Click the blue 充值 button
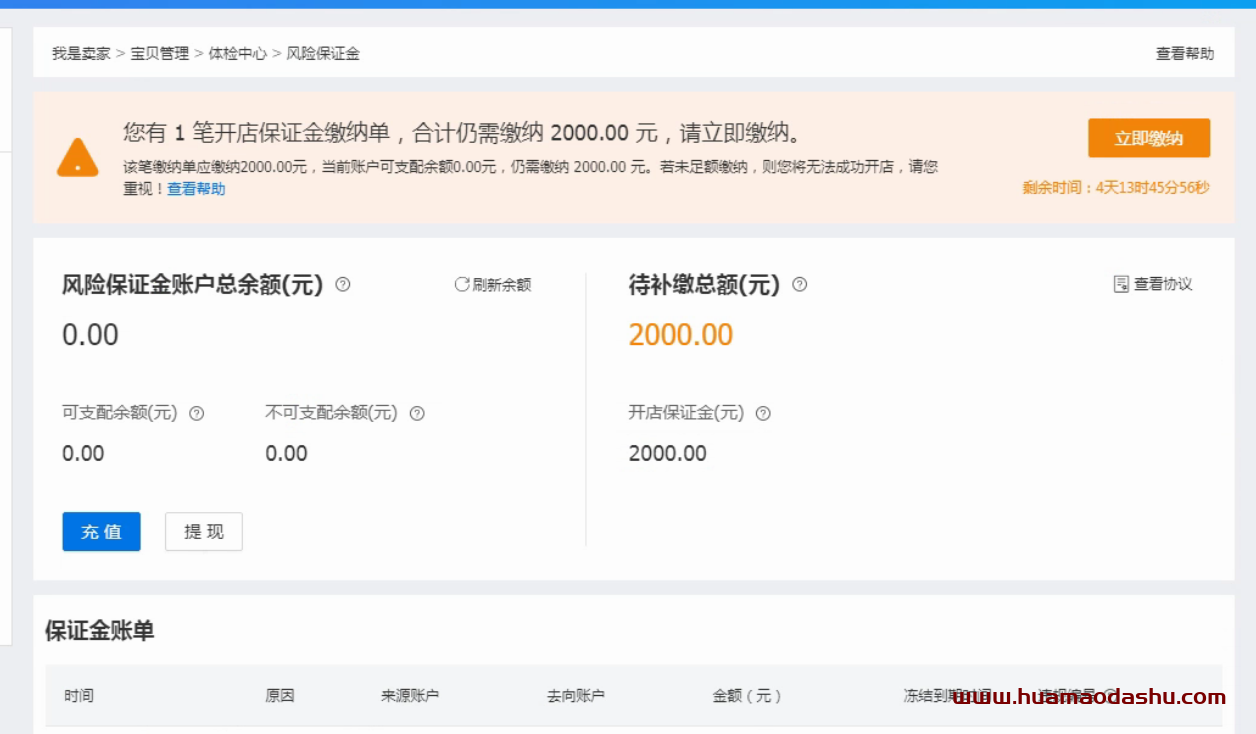This screenshot has height=734, width=1256. [101, 532]
